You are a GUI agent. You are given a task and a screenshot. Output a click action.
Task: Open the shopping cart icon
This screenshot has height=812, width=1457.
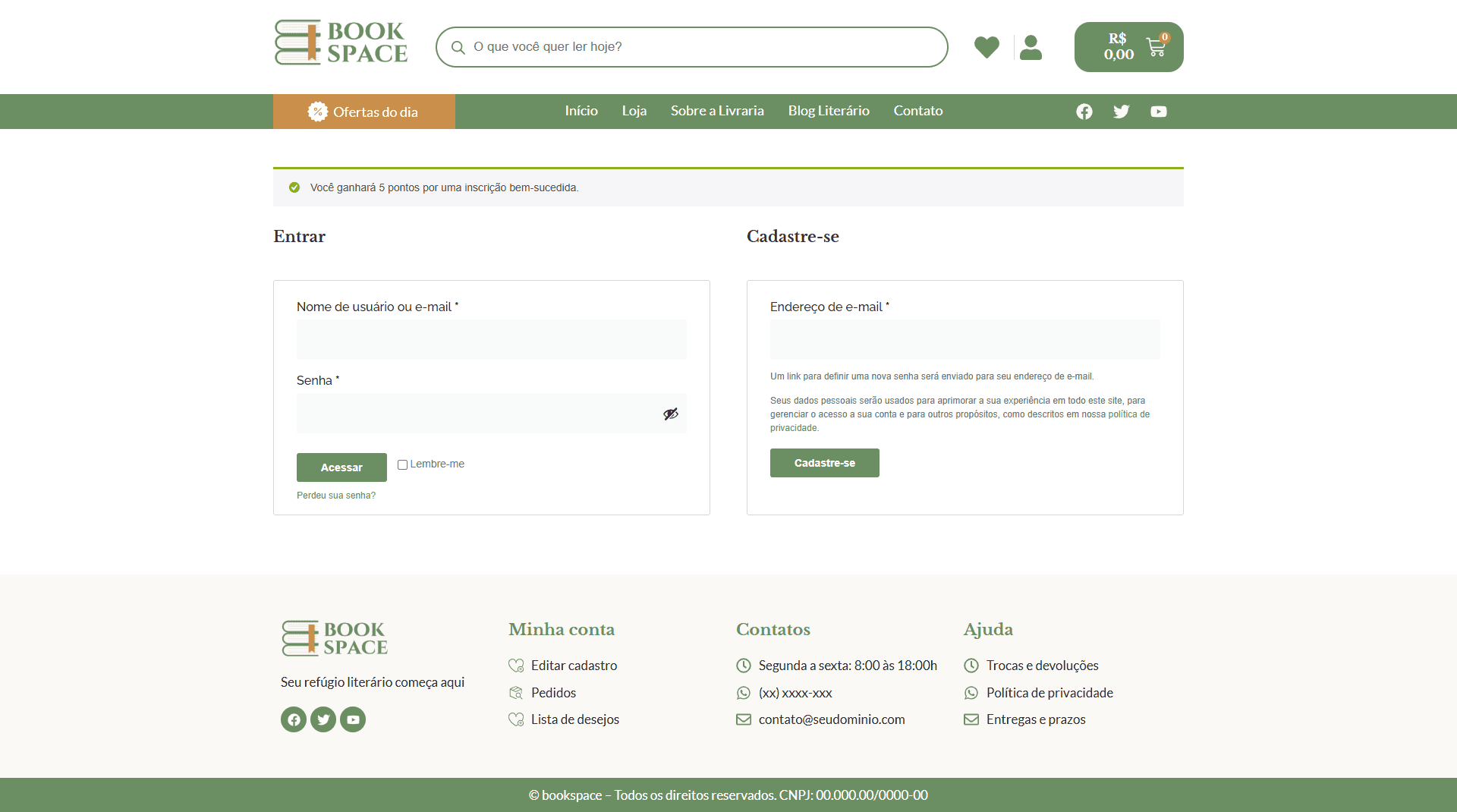(x=1156, y=47)
